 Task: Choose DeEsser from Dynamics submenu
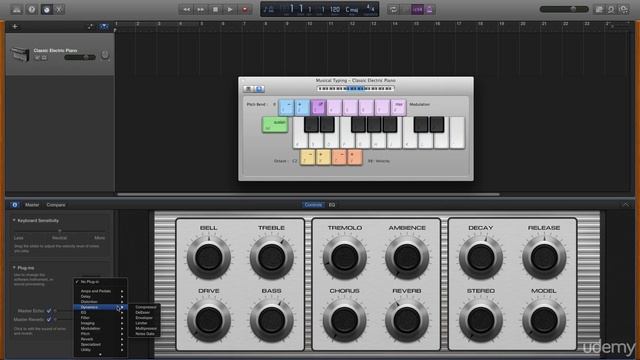pos(145,312)
